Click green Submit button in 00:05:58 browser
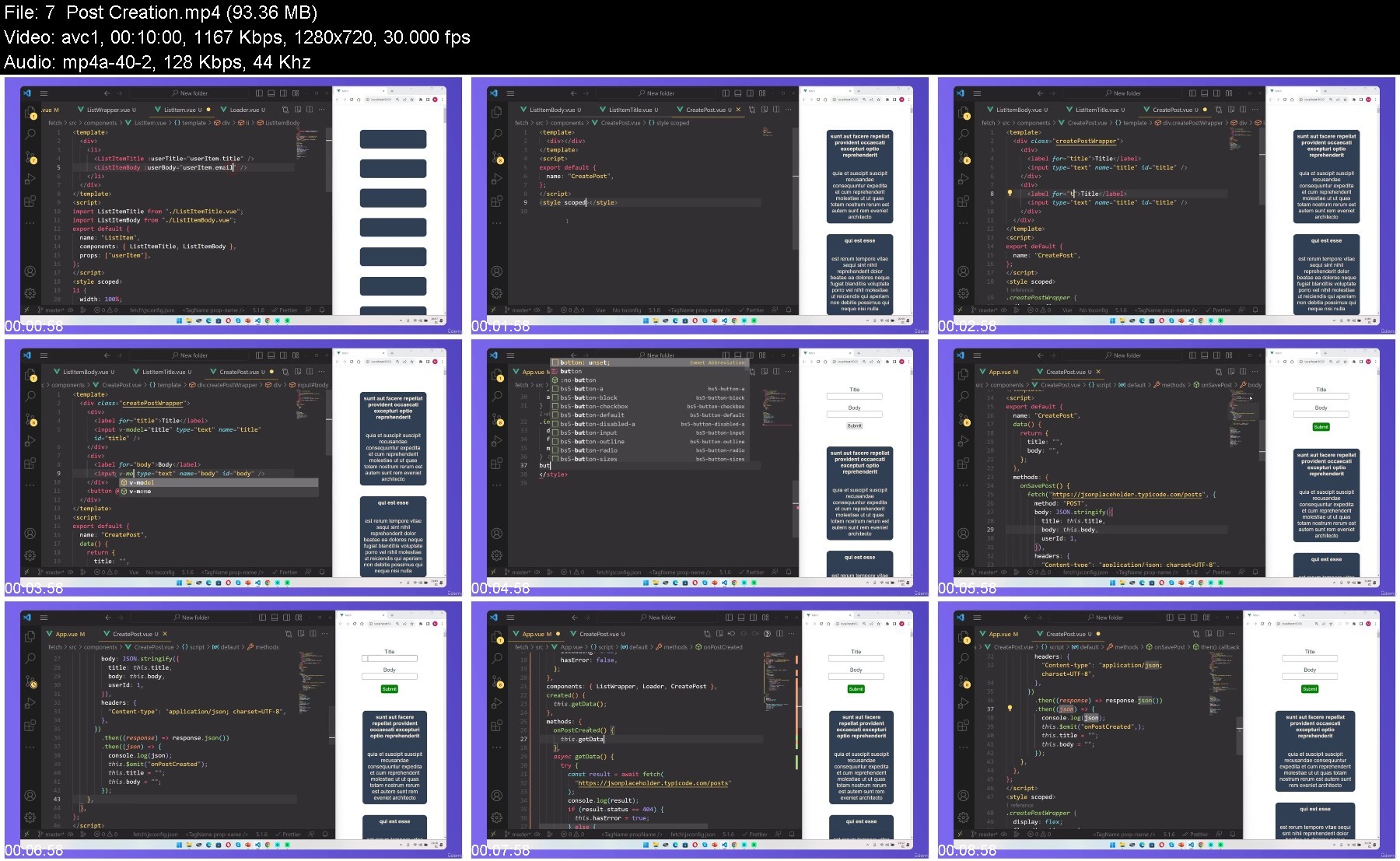 pos(1321,427)
